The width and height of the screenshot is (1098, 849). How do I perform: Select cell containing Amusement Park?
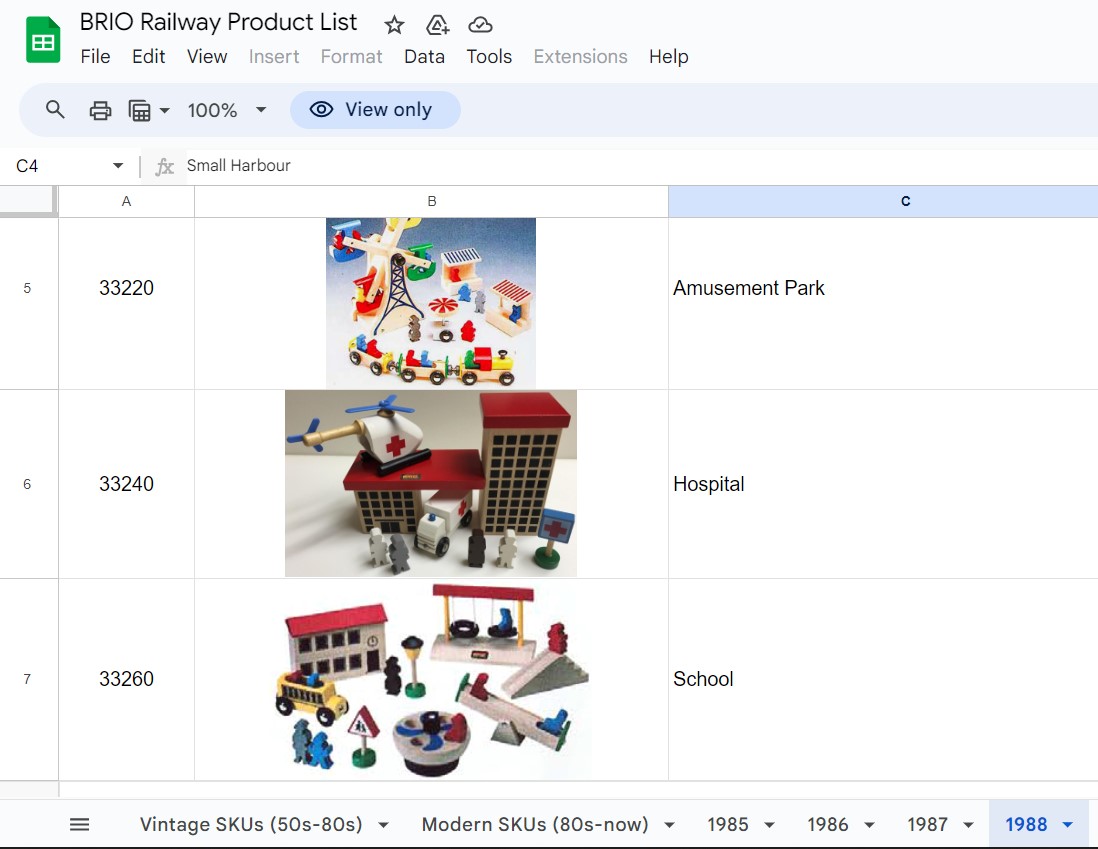[x=883, y=288]
